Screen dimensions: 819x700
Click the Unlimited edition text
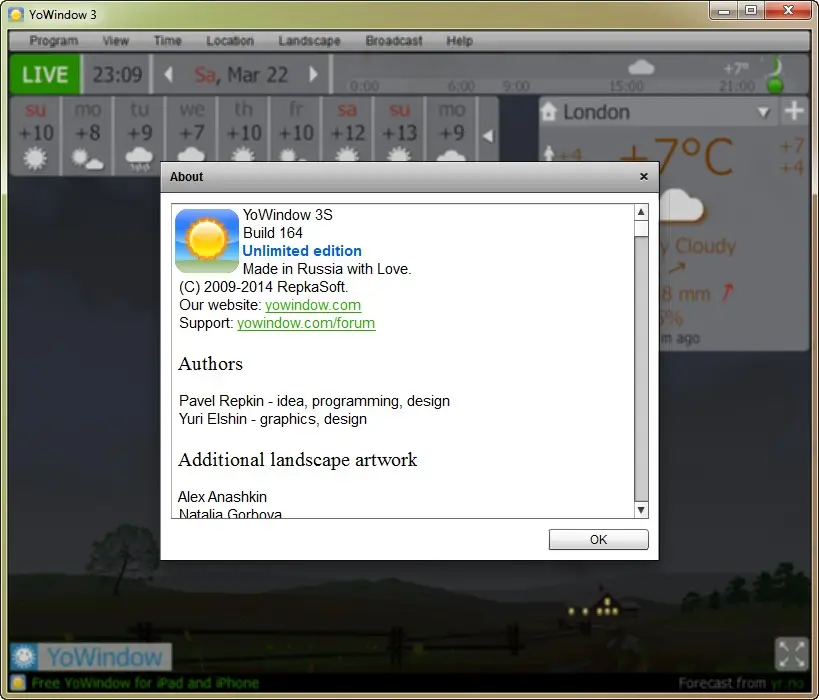tap(302, 251)
